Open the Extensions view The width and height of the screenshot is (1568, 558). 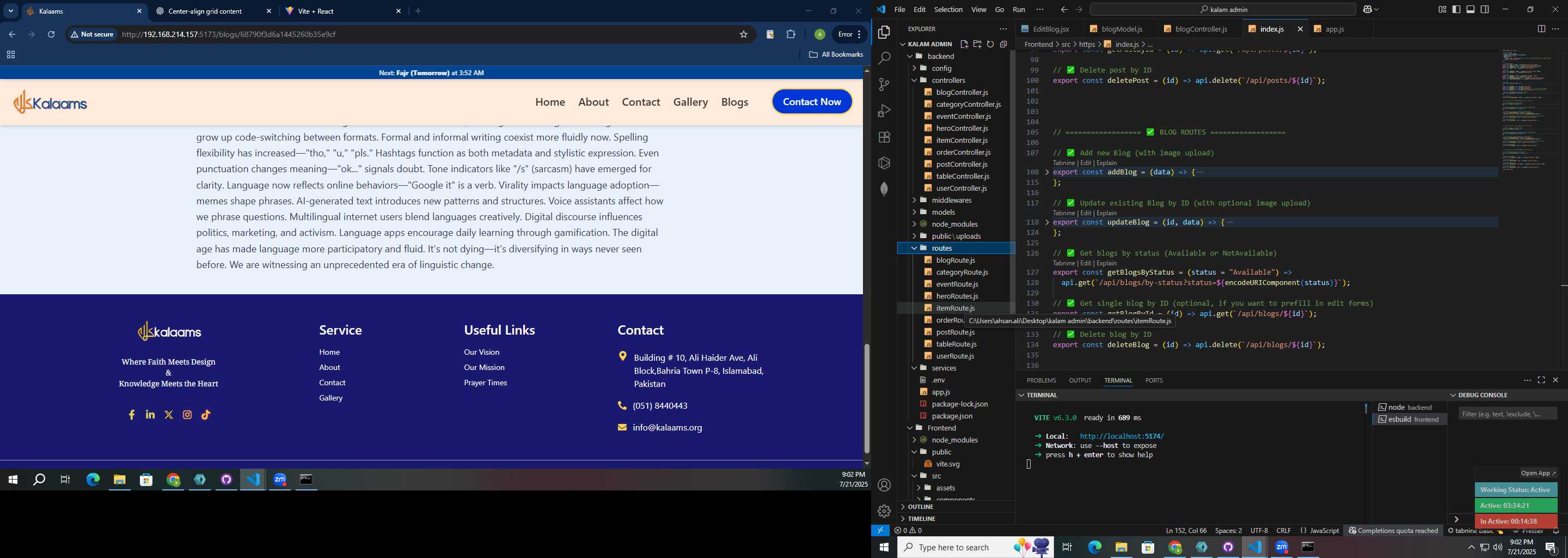pos(884,137)
